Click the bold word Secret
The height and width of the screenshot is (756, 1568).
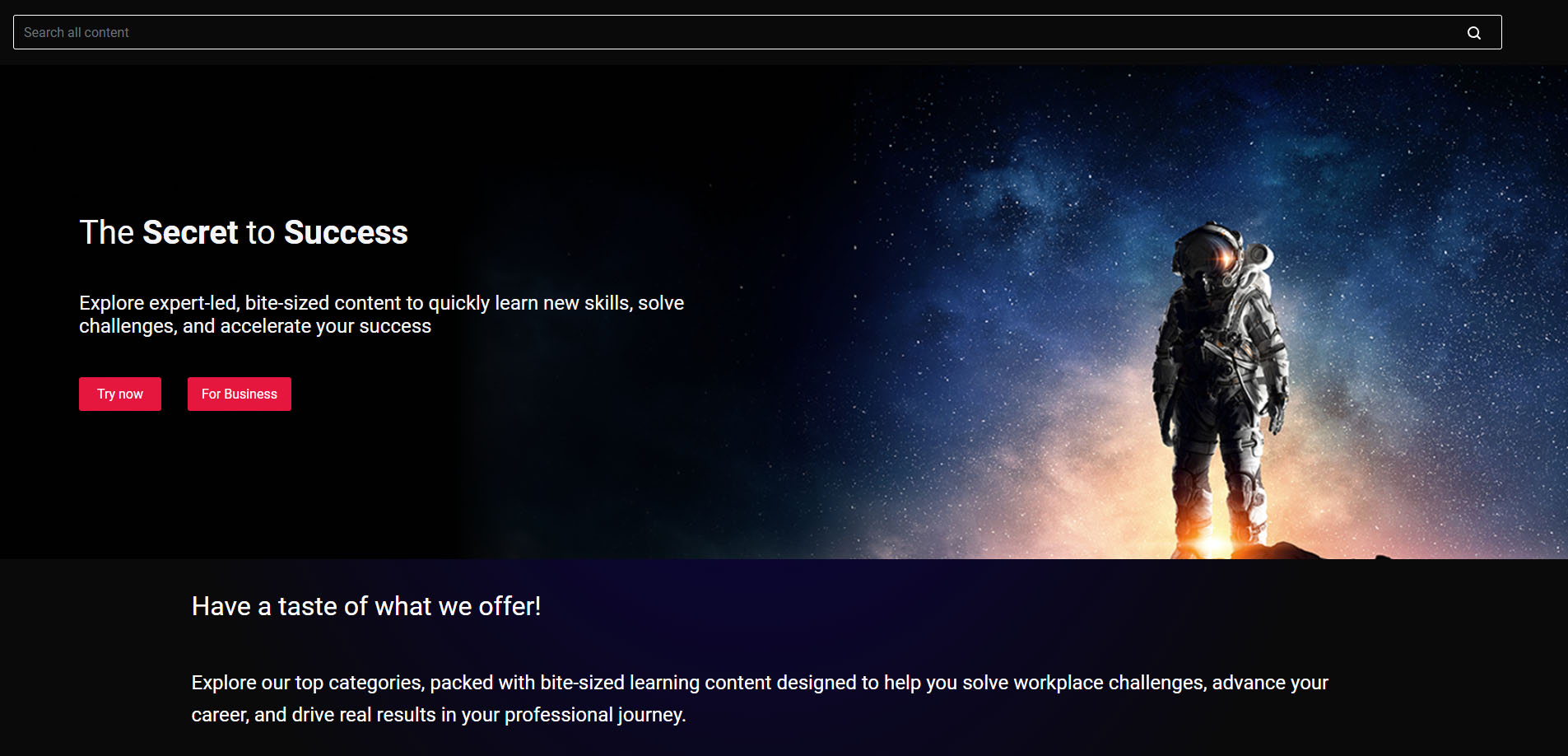point(190,232)
